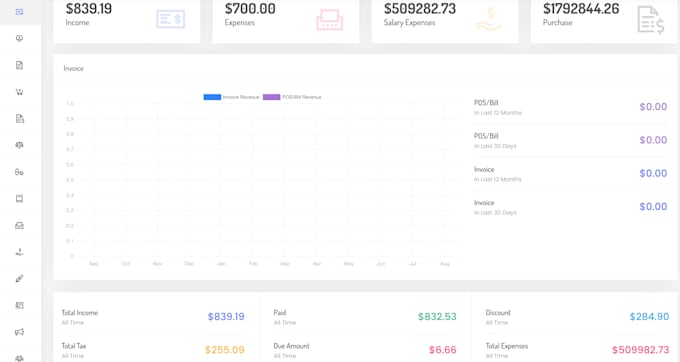
Task: Click the Invoice chart panel heading
Action: point(73,68)
